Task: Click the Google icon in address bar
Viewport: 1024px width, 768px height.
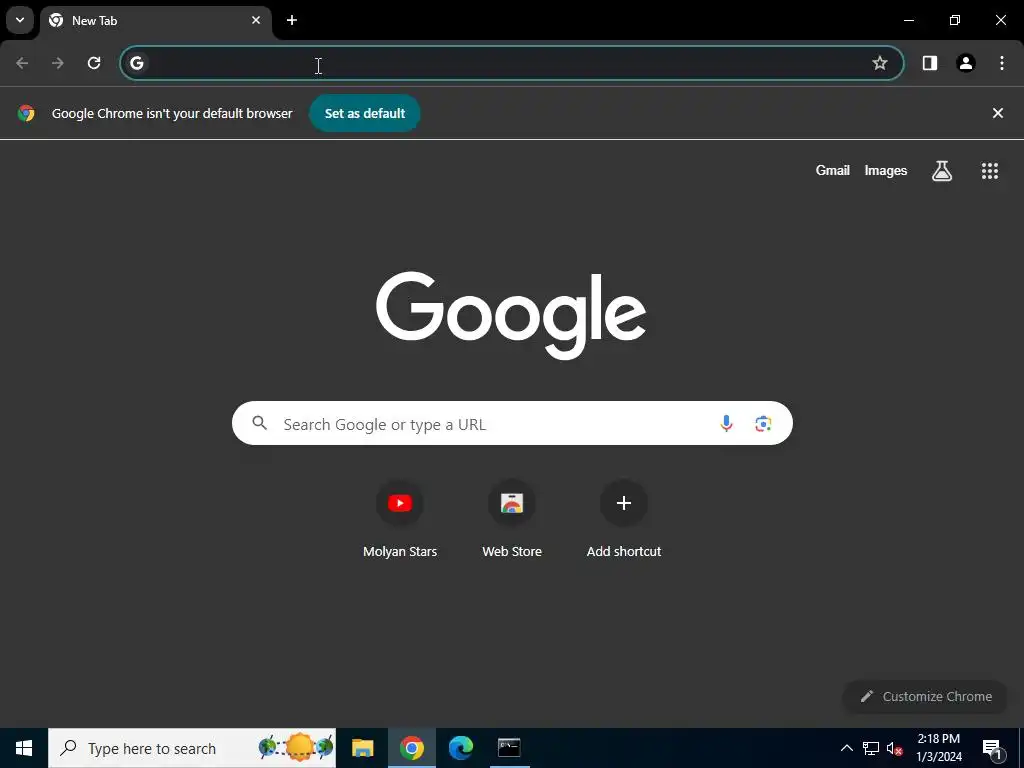Action: (x=136, y=63)
